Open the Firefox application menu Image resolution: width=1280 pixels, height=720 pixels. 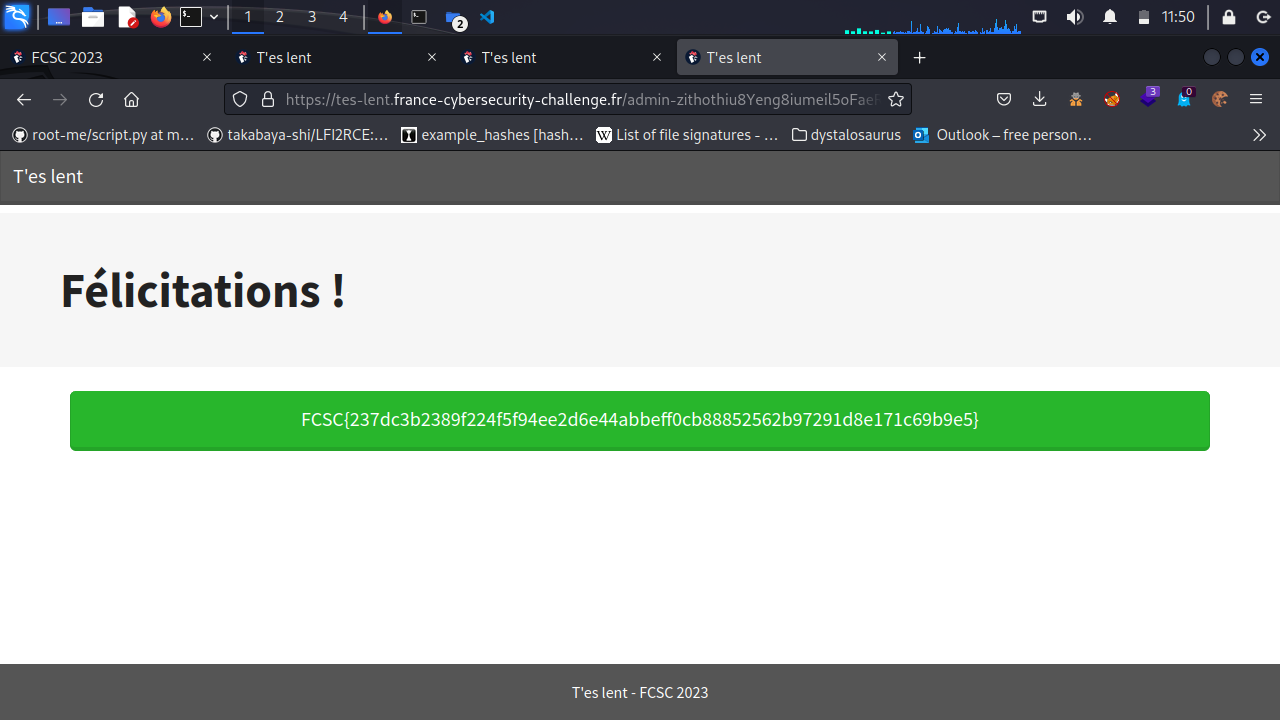pos(1256,99)
